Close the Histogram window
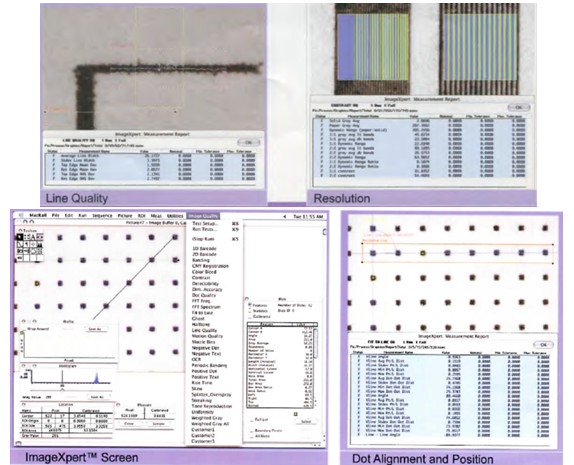The height and width of the screenshot is (465, 574). point(24,366)
